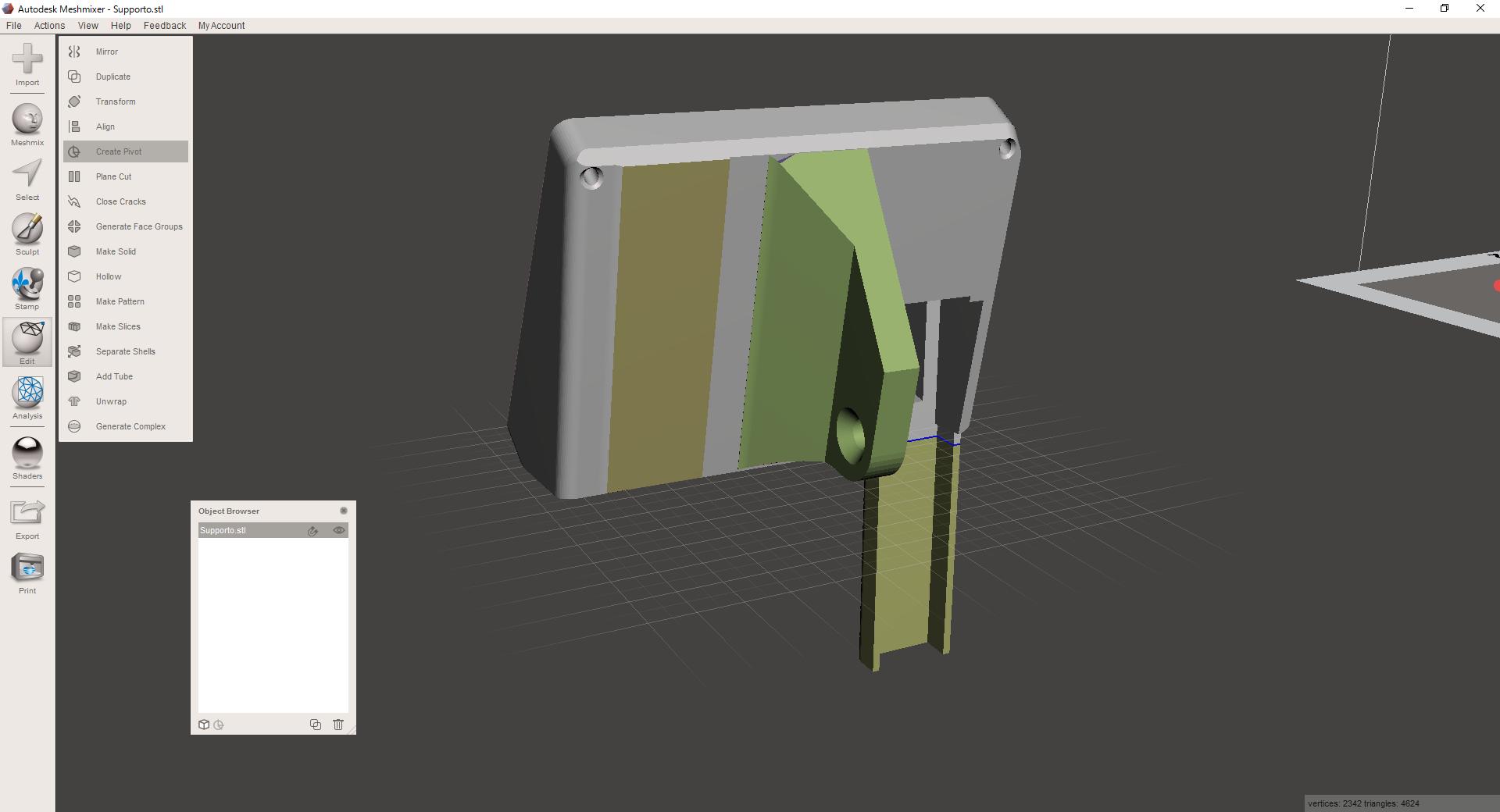
Task: Click the Transform icon
Action: 74,101
